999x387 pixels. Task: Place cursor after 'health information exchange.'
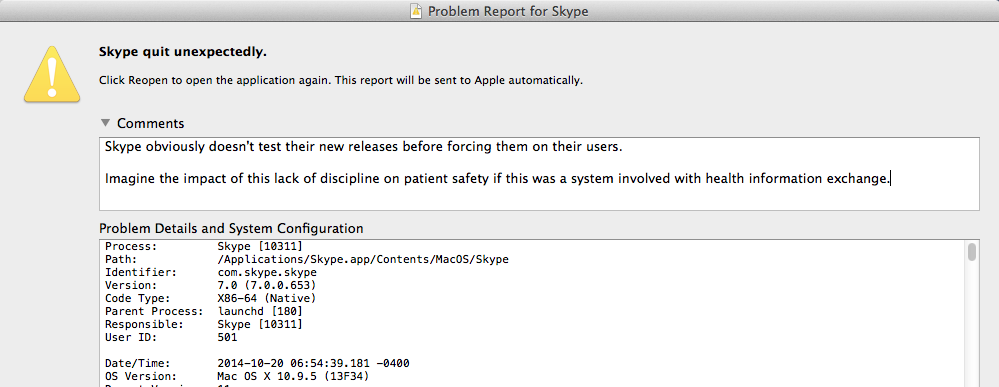pos(891,179)
